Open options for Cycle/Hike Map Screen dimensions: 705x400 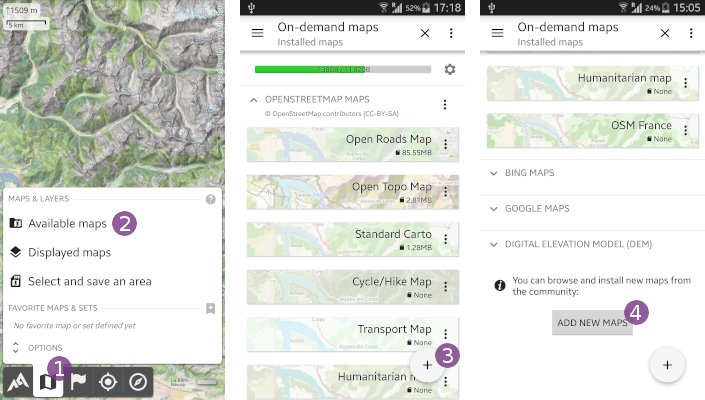446,287
